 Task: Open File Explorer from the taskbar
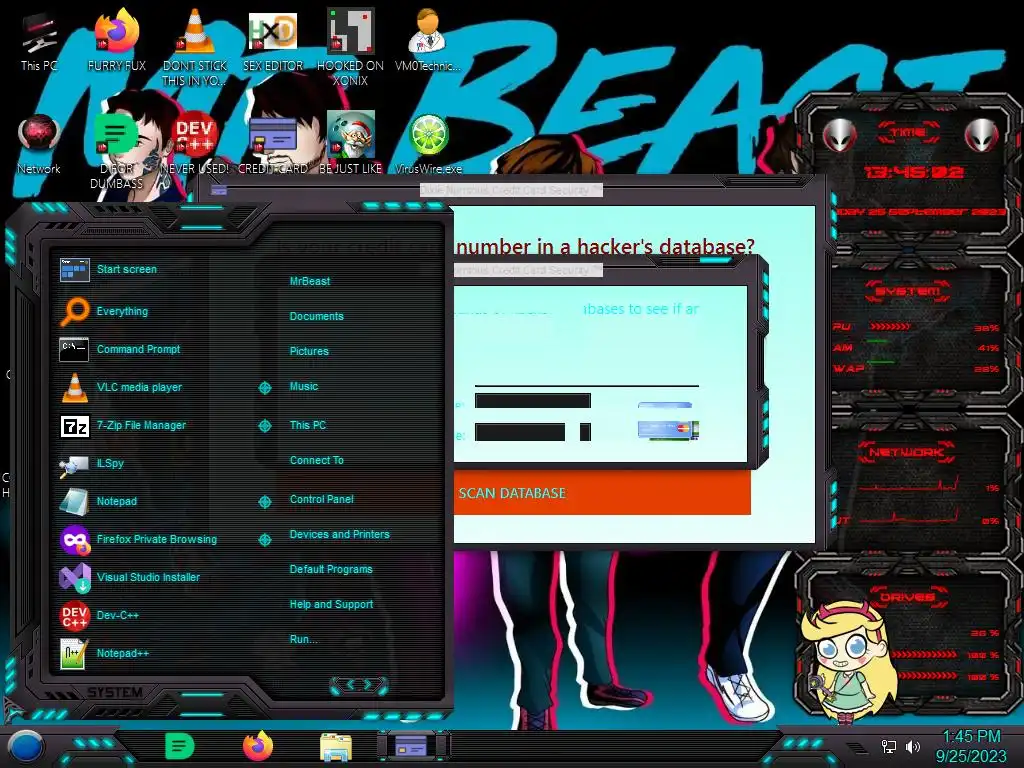[x=336, y=747]
